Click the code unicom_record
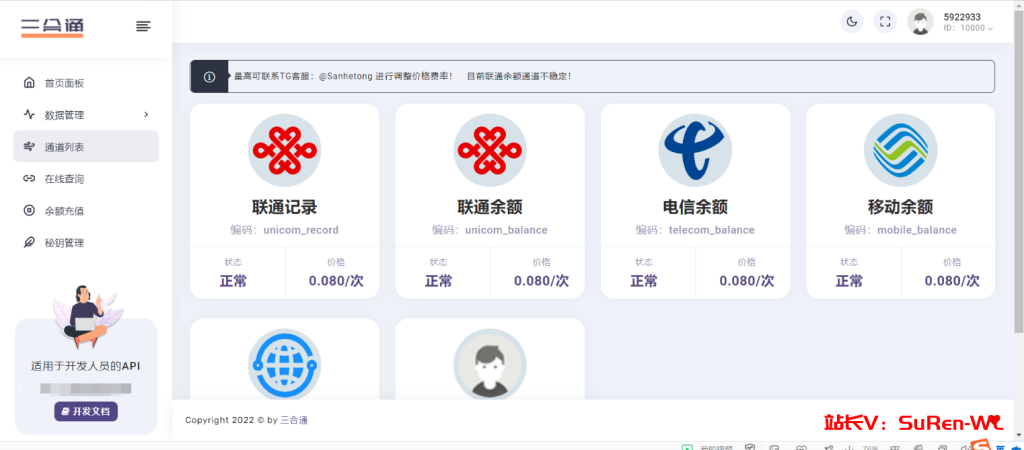The width and height of the screenshot is (1024, 450). tap(301, 230)
